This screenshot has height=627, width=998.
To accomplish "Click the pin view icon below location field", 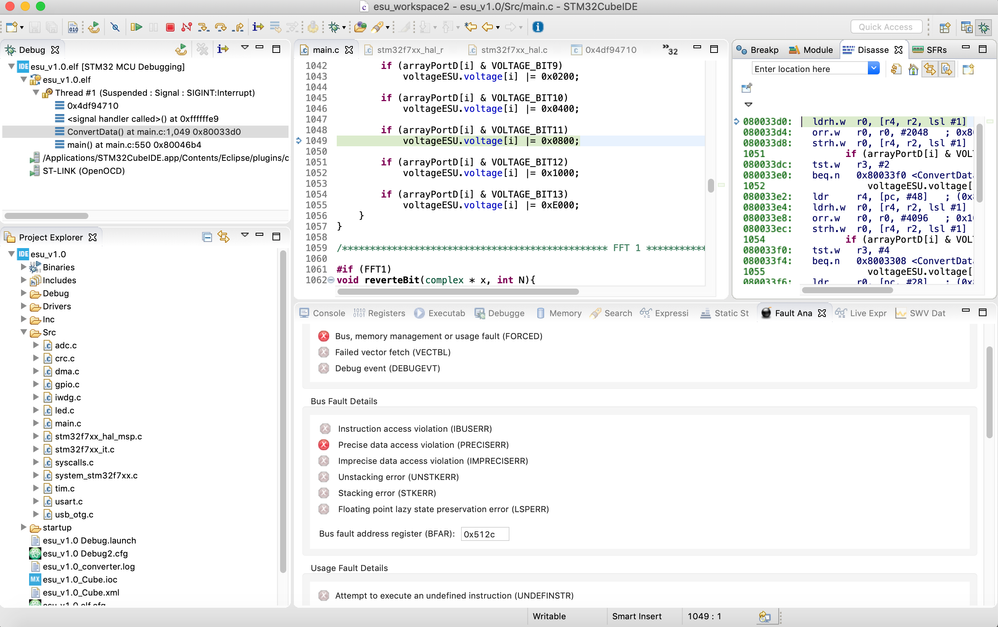I will pos(747,88).
